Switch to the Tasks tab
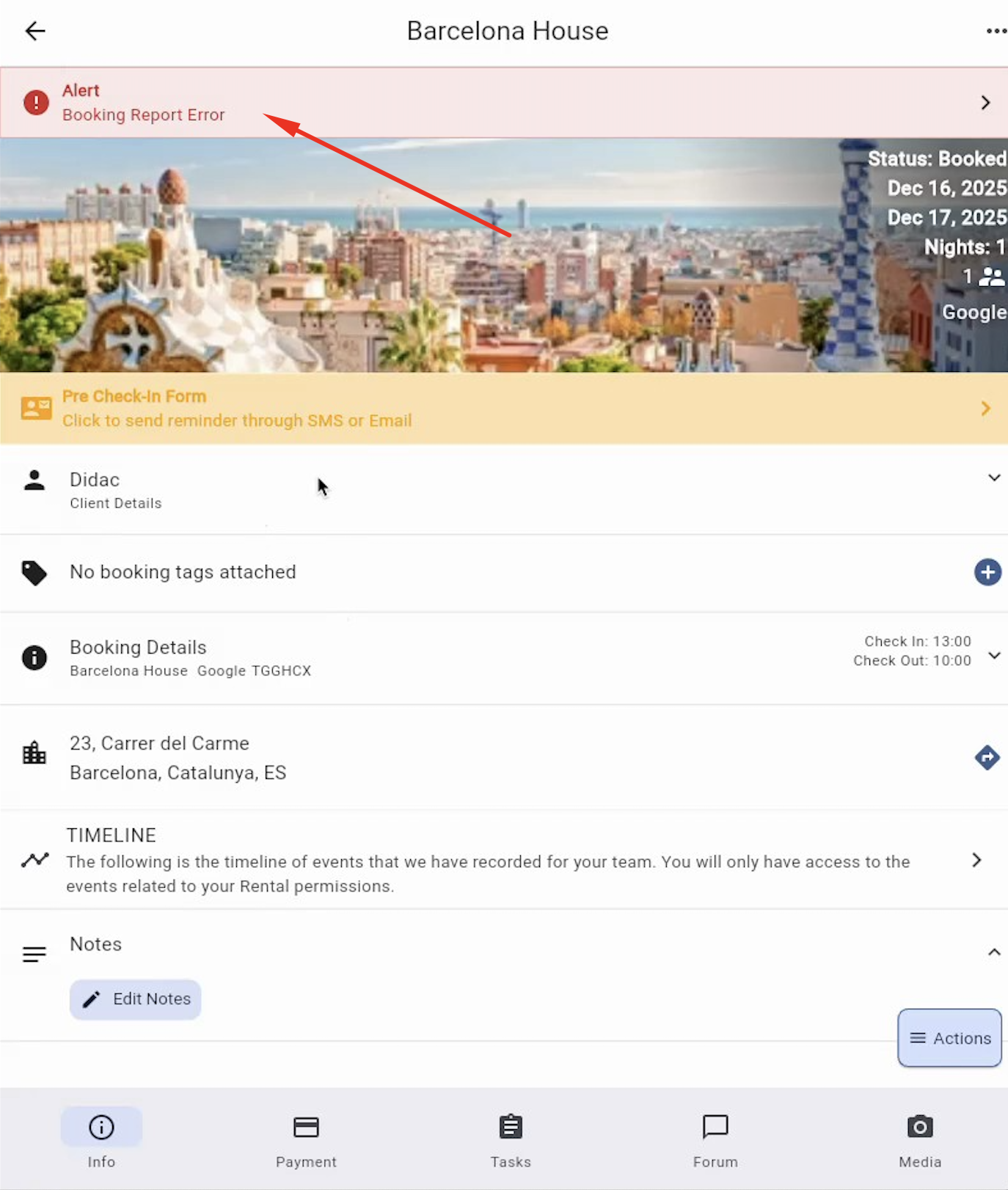 click(511, 1138)
